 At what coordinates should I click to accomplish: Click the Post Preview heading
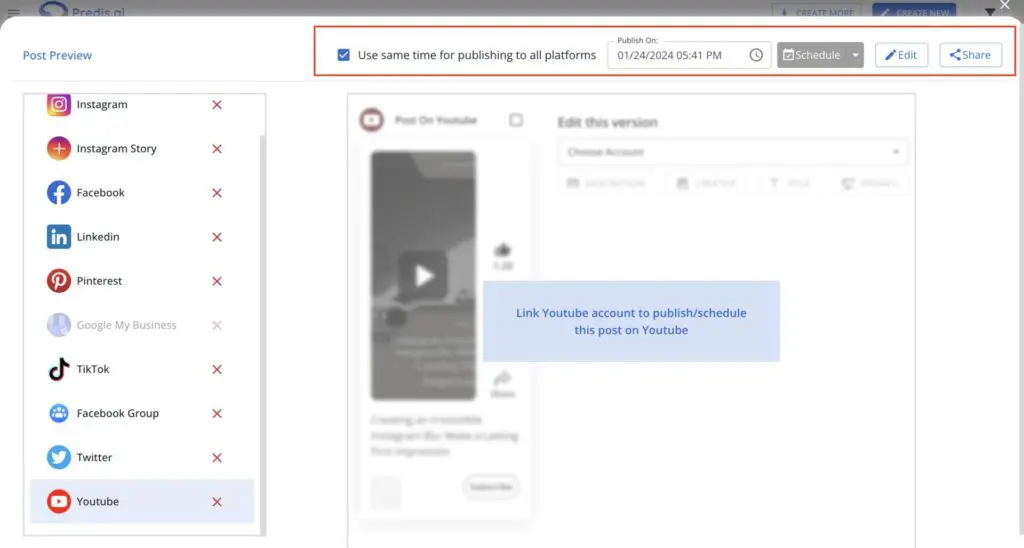pos(57,56)
